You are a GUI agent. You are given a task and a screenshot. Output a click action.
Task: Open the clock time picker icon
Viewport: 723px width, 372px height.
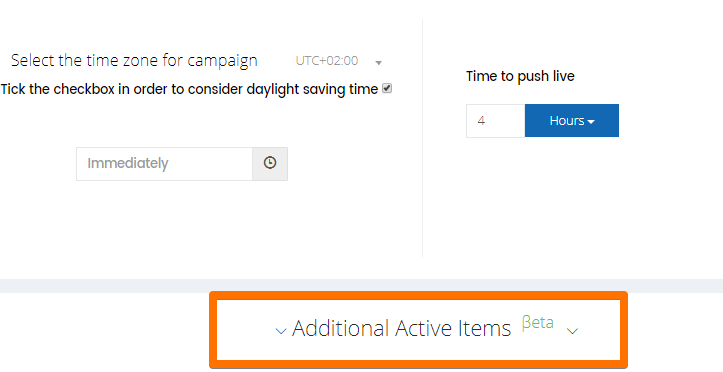tap(270, 164)
